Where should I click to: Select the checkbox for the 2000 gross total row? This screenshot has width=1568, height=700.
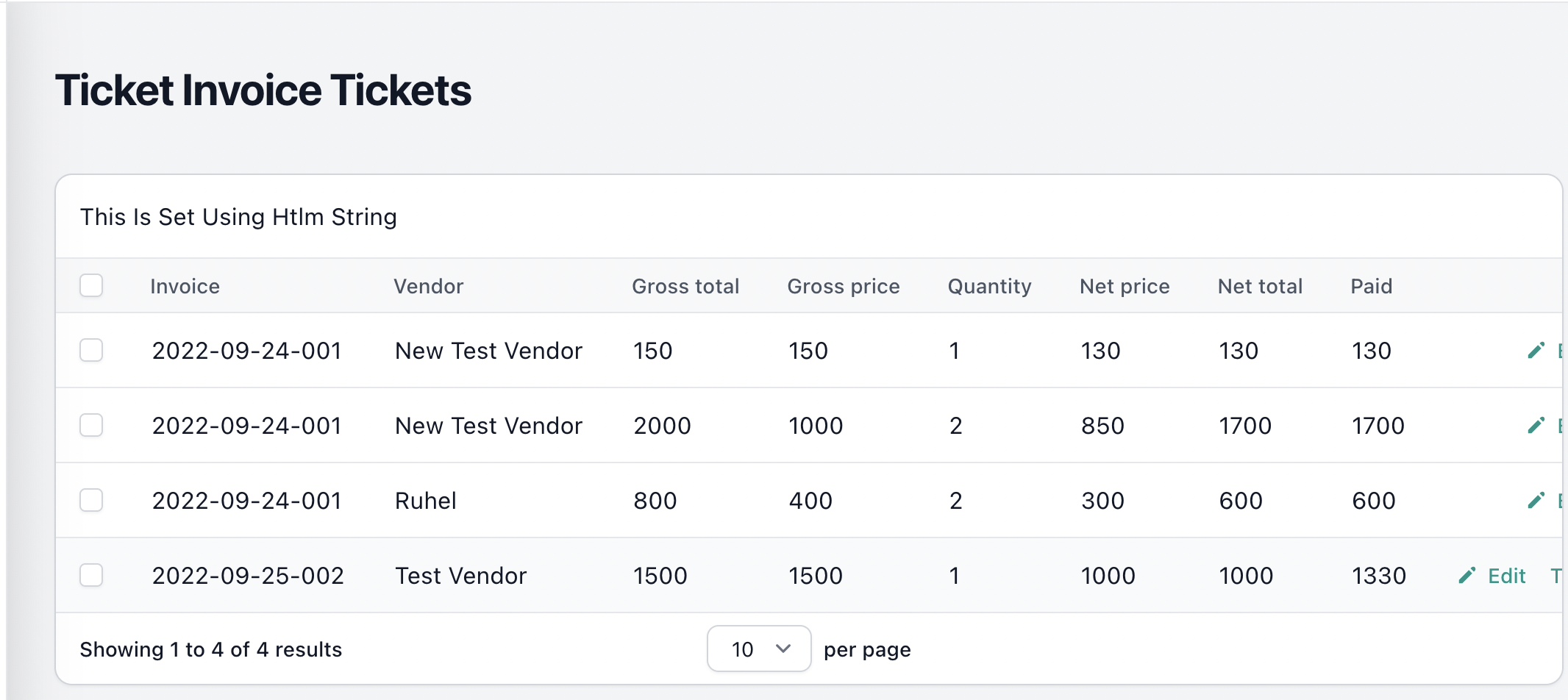[91, 425]
